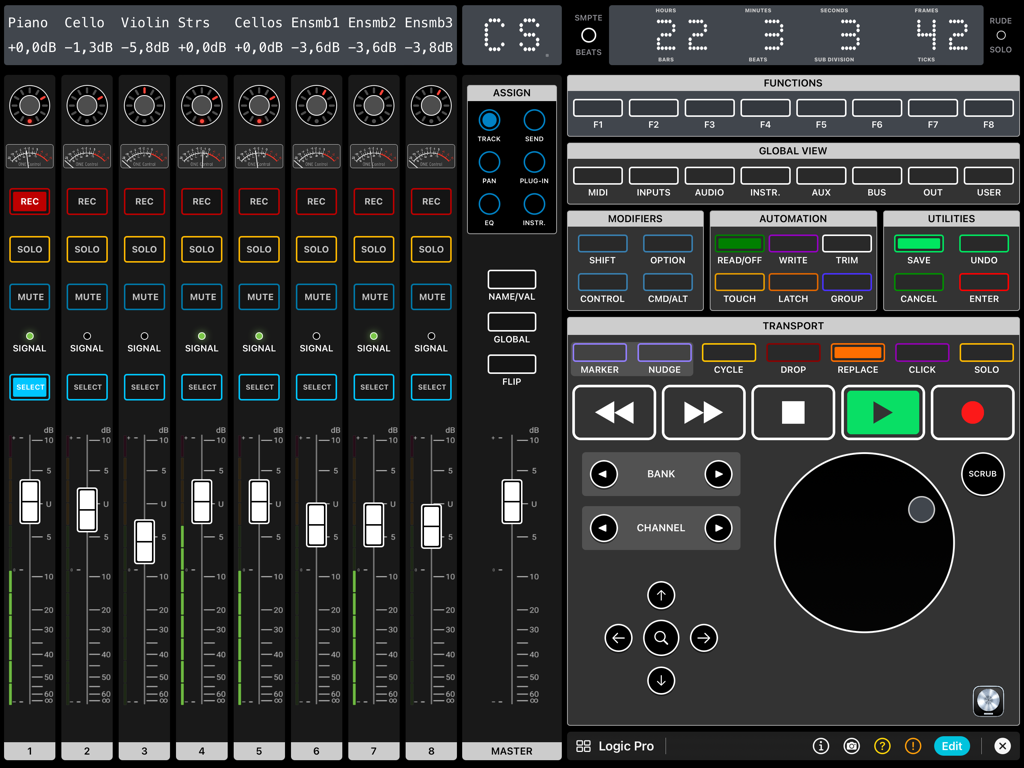Mute the Piano channel strip

(x=29, y=297)
